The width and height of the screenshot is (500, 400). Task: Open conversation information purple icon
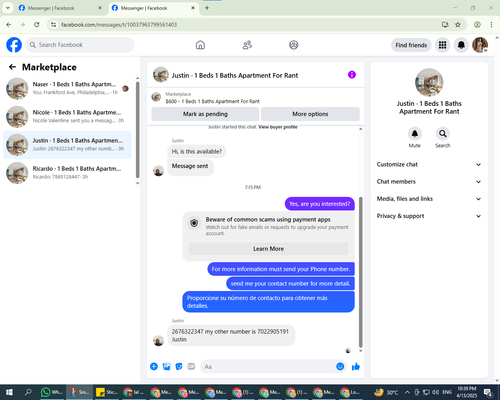click(x=352, y=75)
